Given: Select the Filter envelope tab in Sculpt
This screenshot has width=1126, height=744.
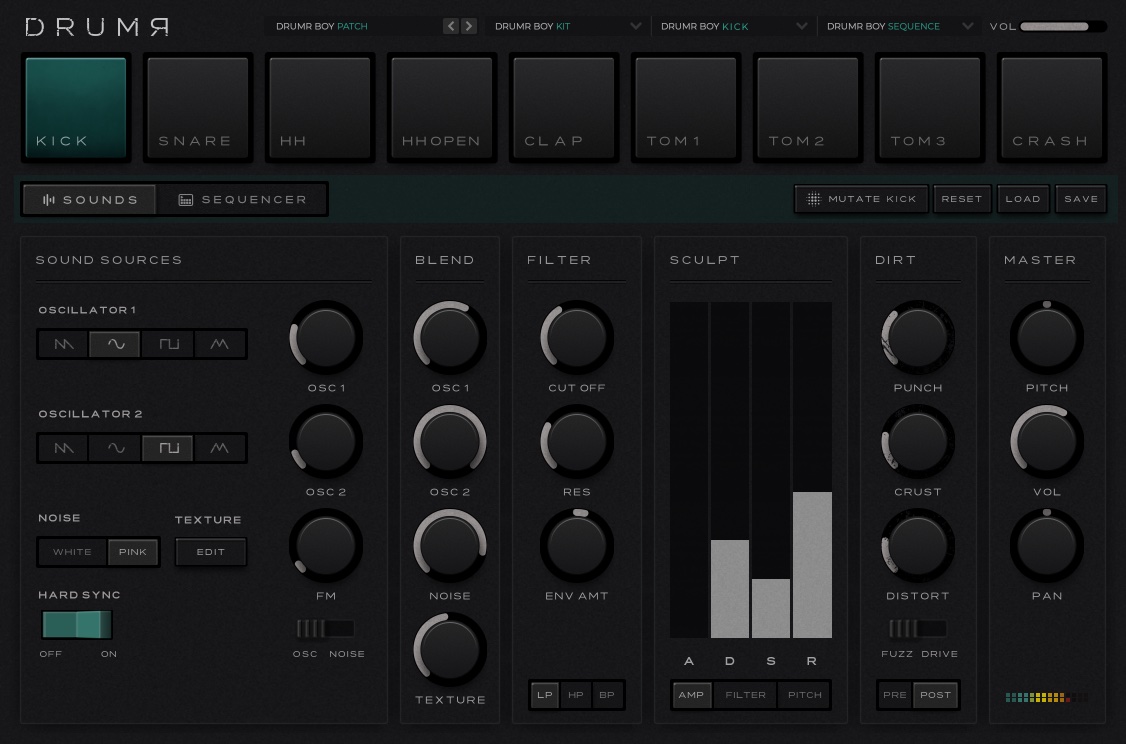Looking at the screenshot, I should point(745,695).
